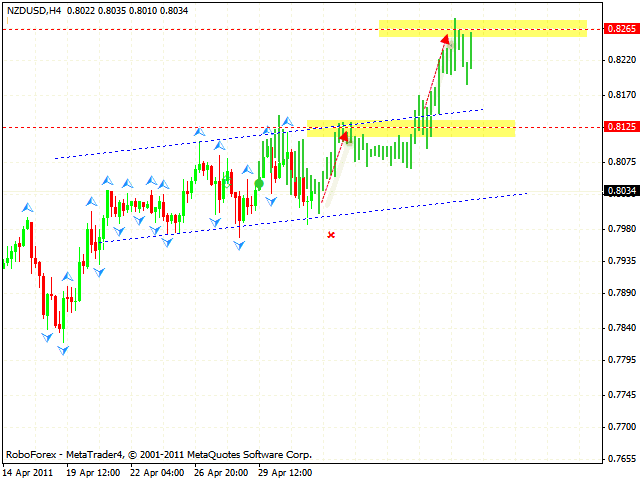Click the 26 Apr 20:00 time label
The image size is (640, 480).
pyautogui.click(x=221, y=471)
